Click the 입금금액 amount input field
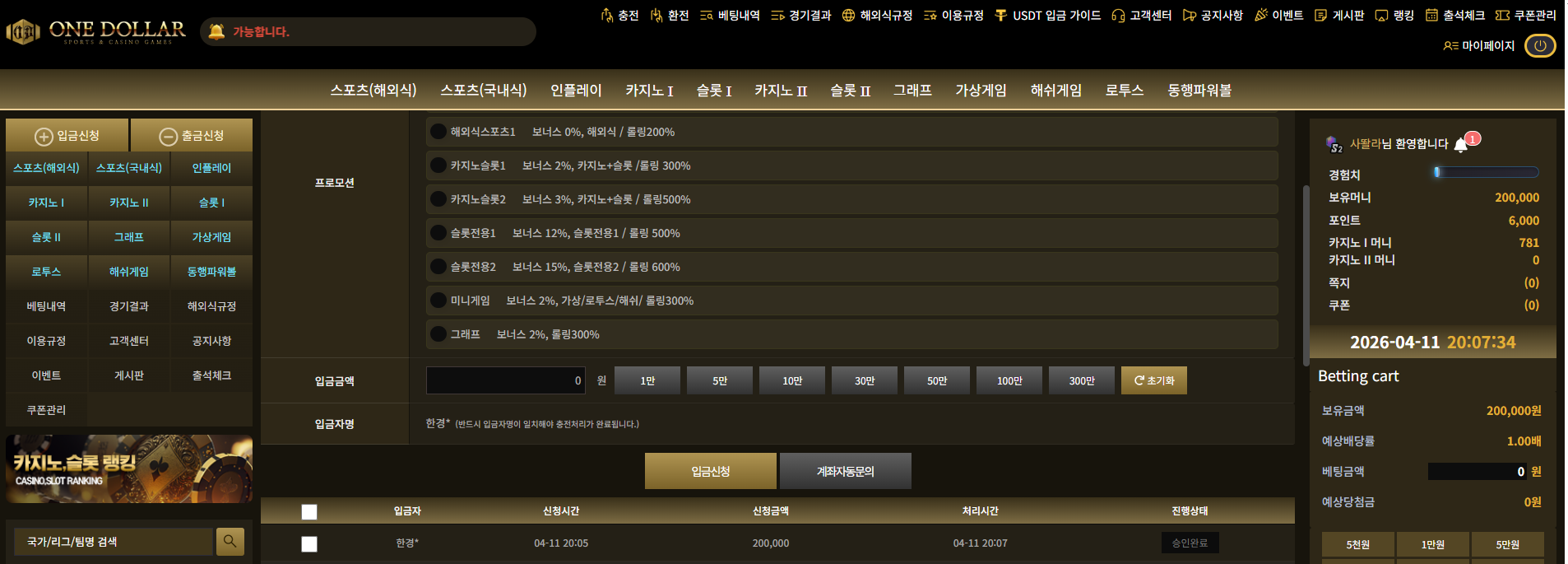The height and width of the screenshot is (564, 1568). (x=506, y=380)
